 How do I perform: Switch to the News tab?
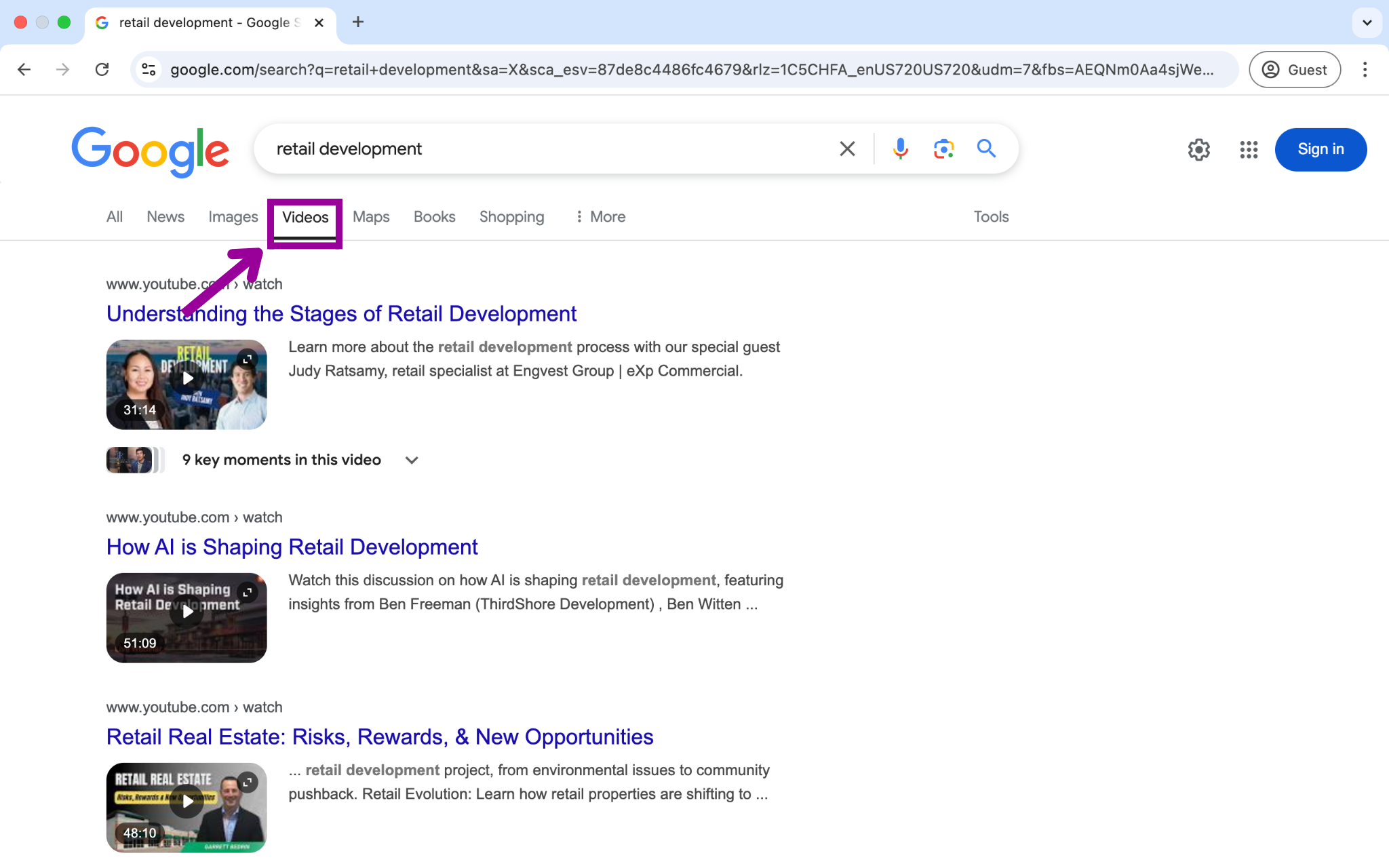coord(165,217)
